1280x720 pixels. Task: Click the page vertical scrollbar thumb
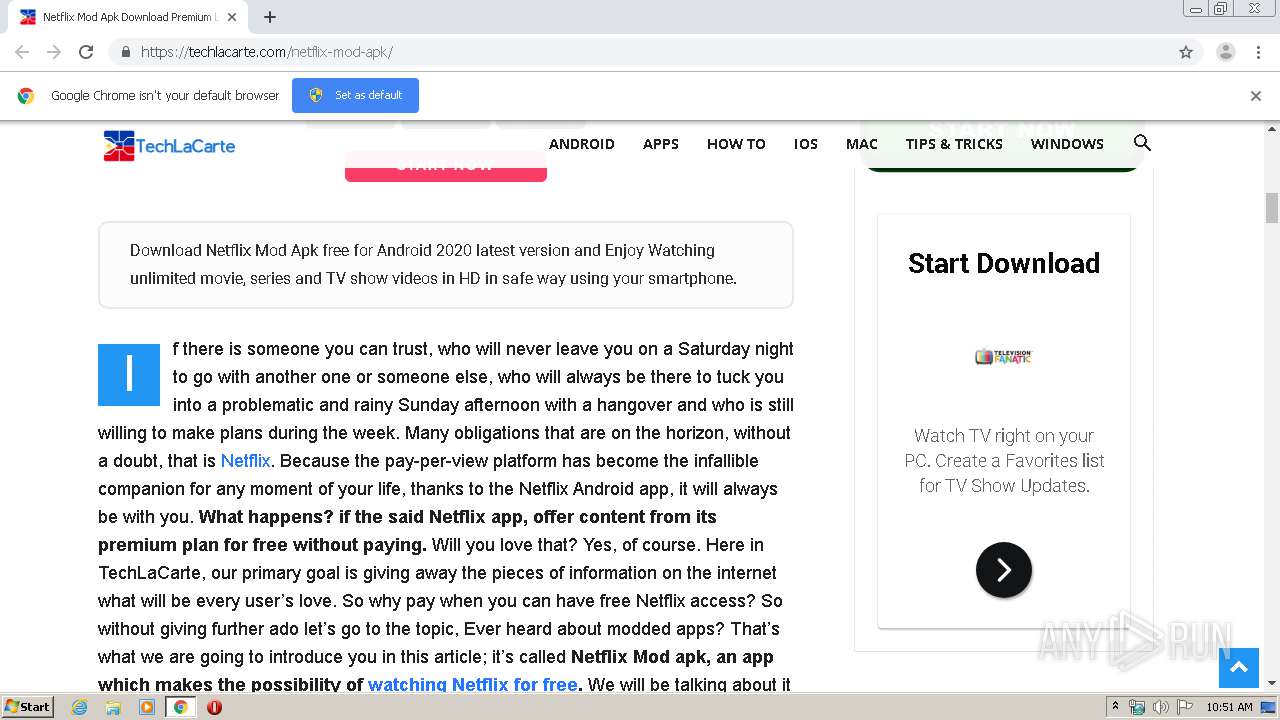1272,207
